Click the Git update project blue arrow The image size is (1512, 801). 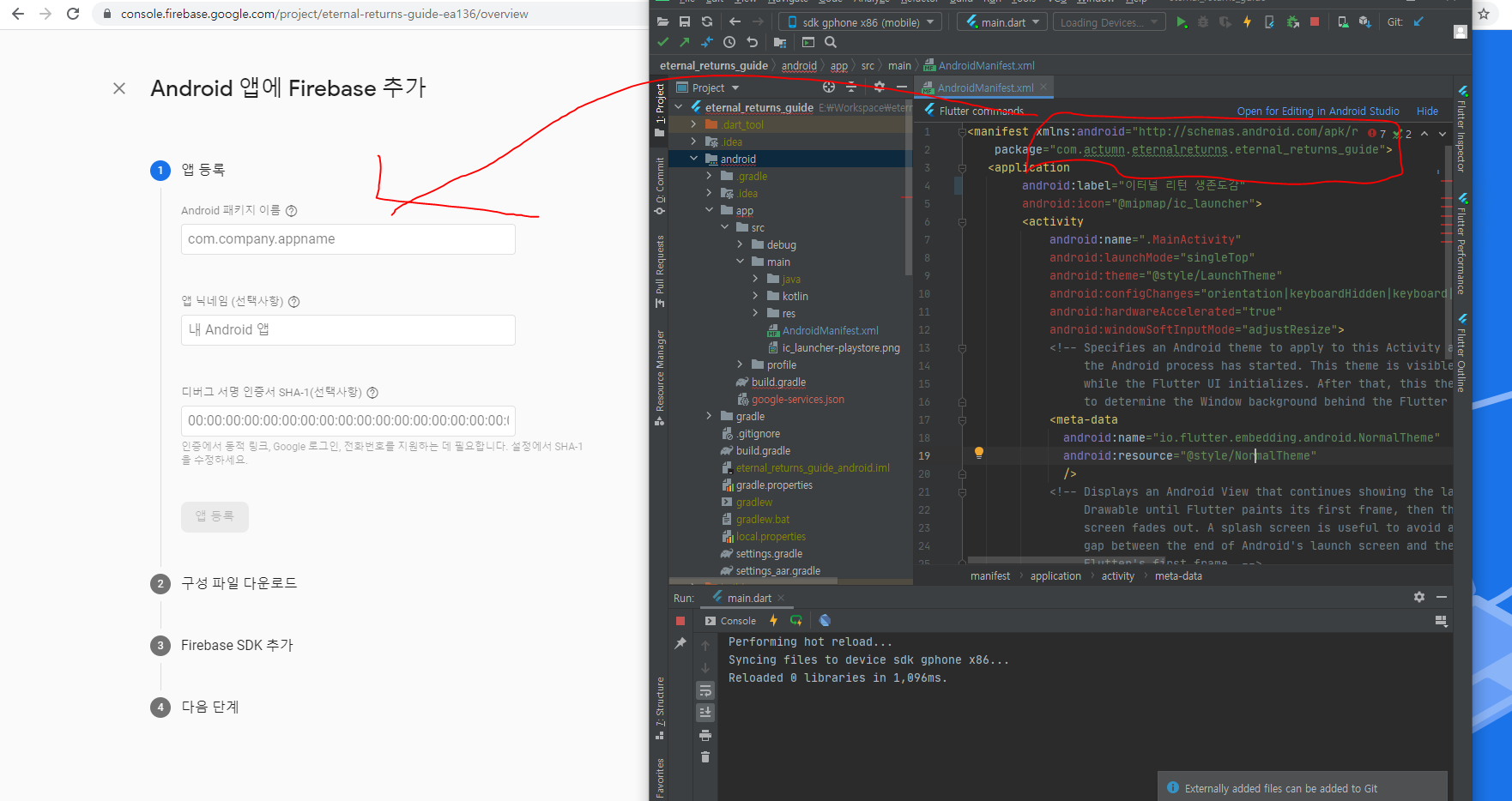(1418, 22)
